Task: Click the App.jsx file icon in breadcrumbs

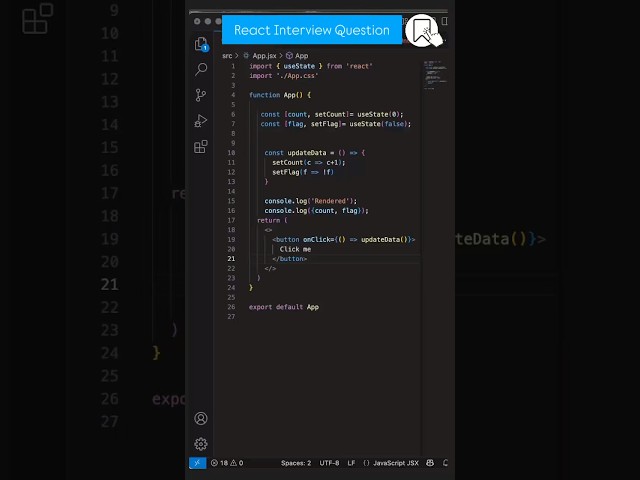Action: point(246,56)
